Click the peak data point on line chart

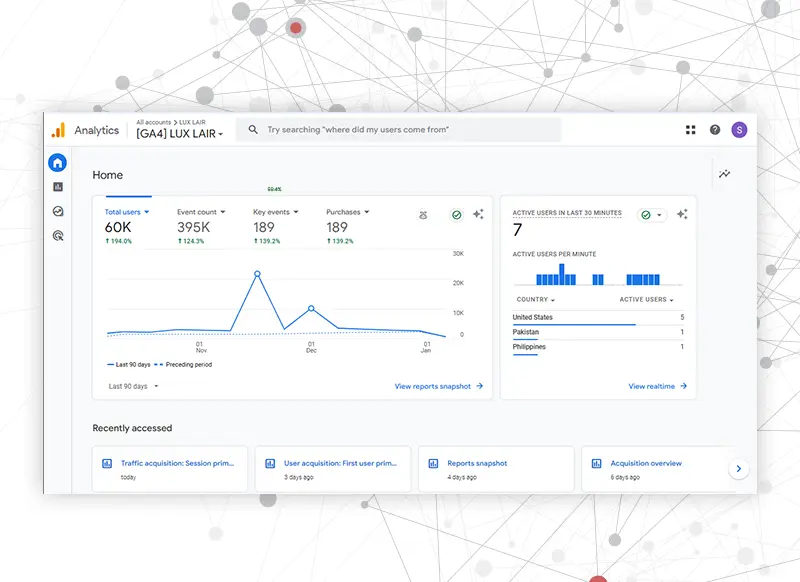click(x=257, y=273)
